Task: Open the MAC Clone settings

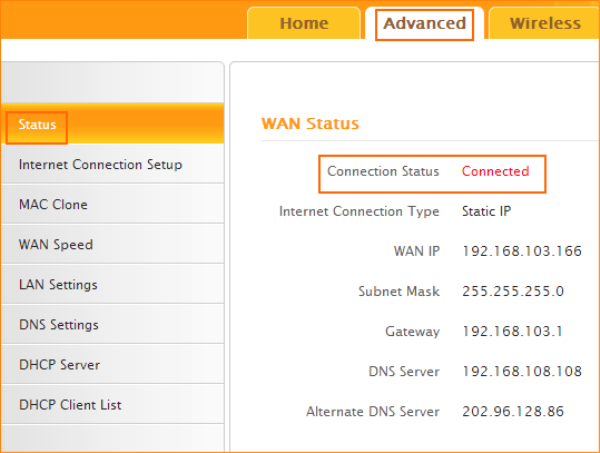Action: (x=53, y=204)
